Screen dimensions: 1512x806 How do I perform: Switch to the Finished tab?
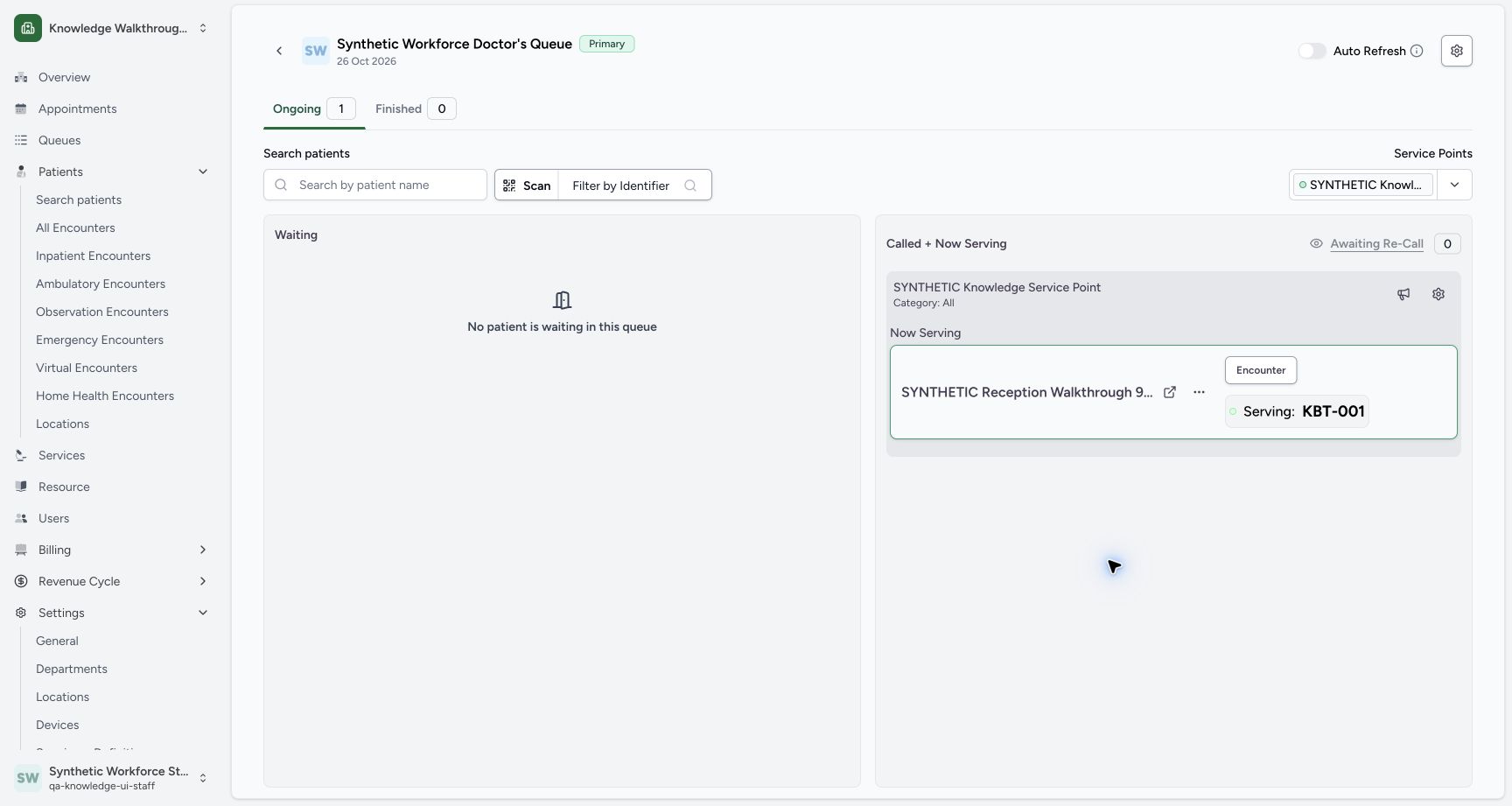(x=416, y=109)
